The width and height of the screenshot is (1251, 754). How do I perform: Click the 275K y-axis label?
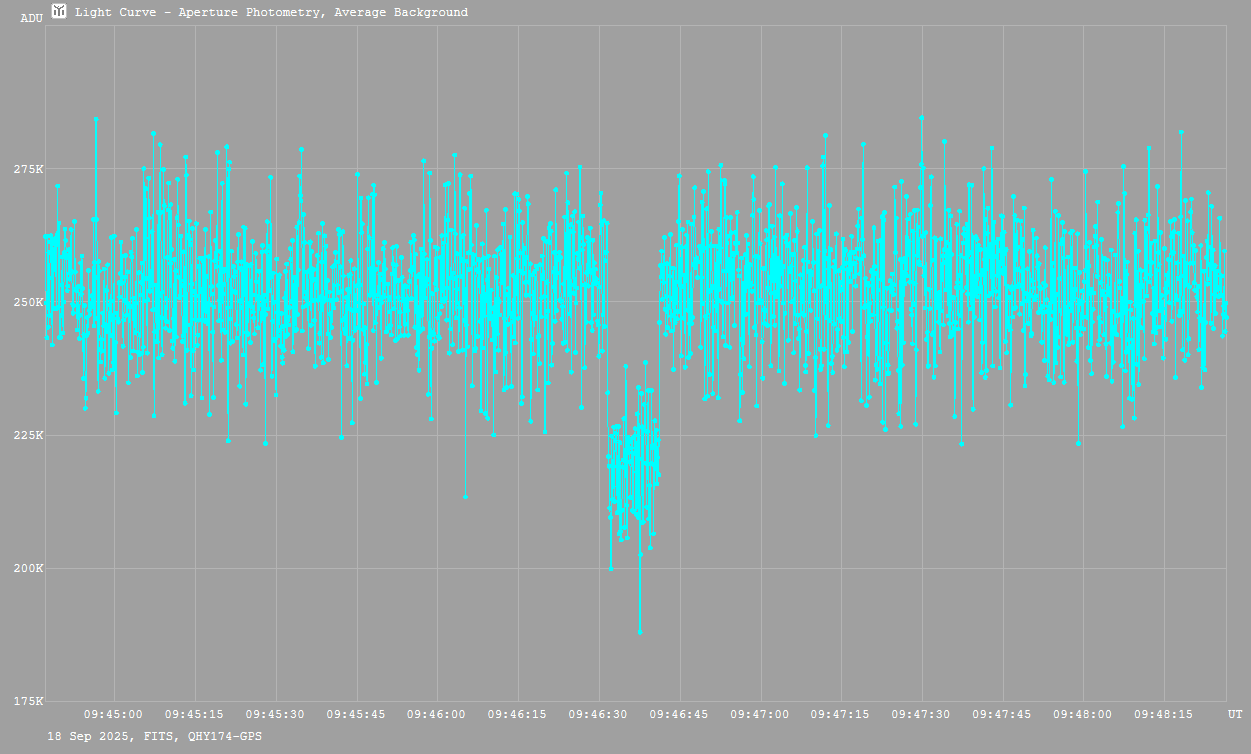tap(28, 169)
